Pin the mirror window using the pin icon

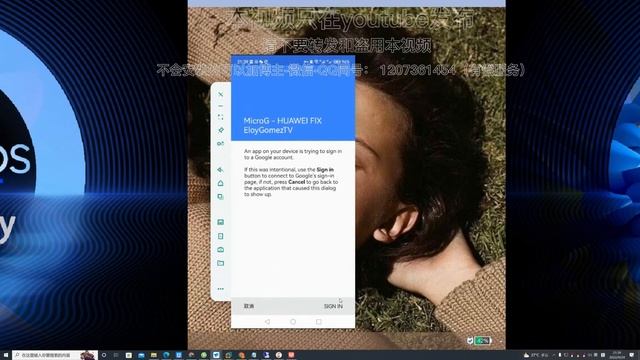[220, 130]
